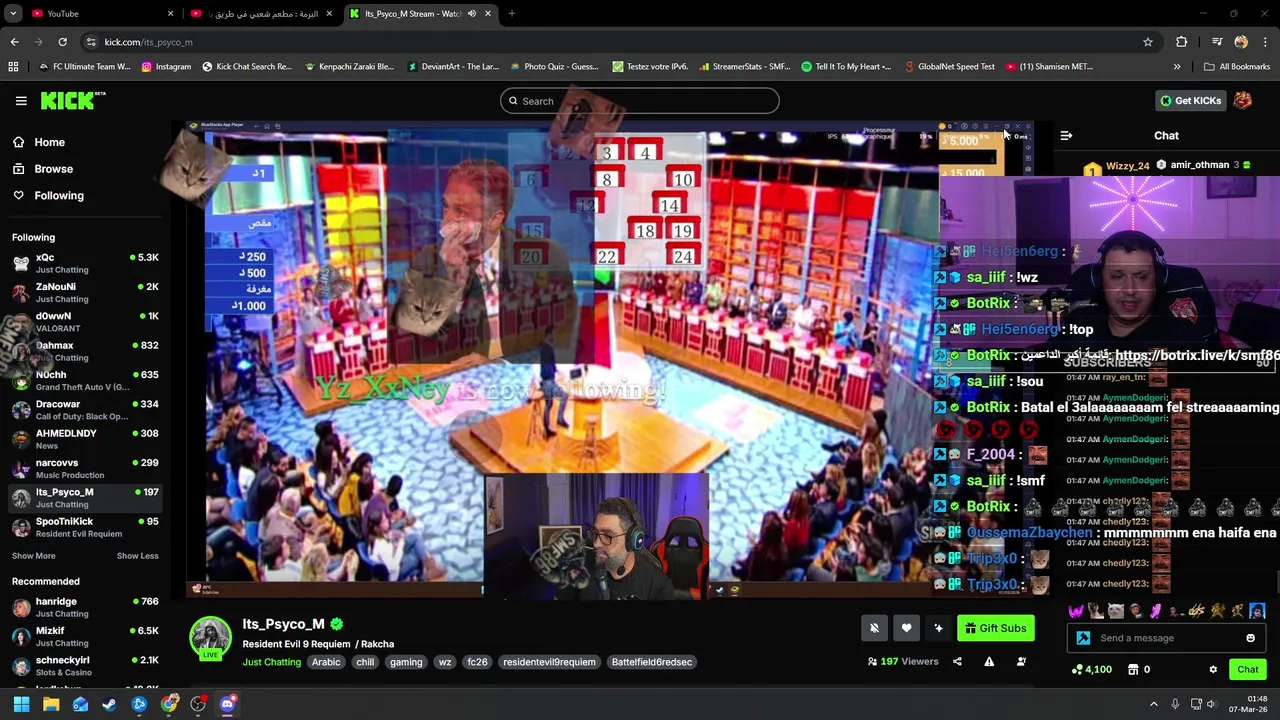Expand following list with Show More
The width and height of the screenshot is (1280, 720).
34,556
